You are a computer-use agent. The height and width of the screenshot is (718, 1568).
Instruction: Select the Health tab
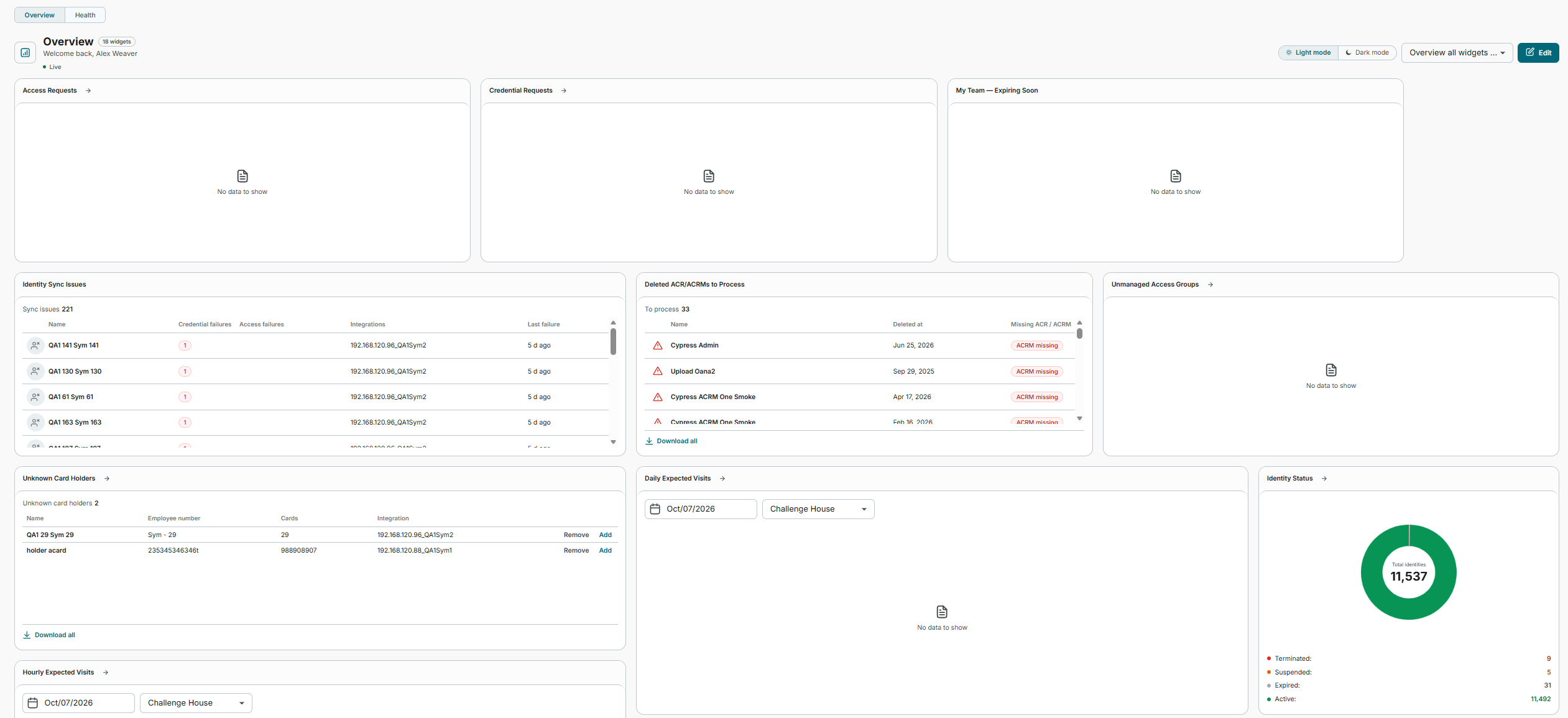pyautogui.click(x=85, y=15)
